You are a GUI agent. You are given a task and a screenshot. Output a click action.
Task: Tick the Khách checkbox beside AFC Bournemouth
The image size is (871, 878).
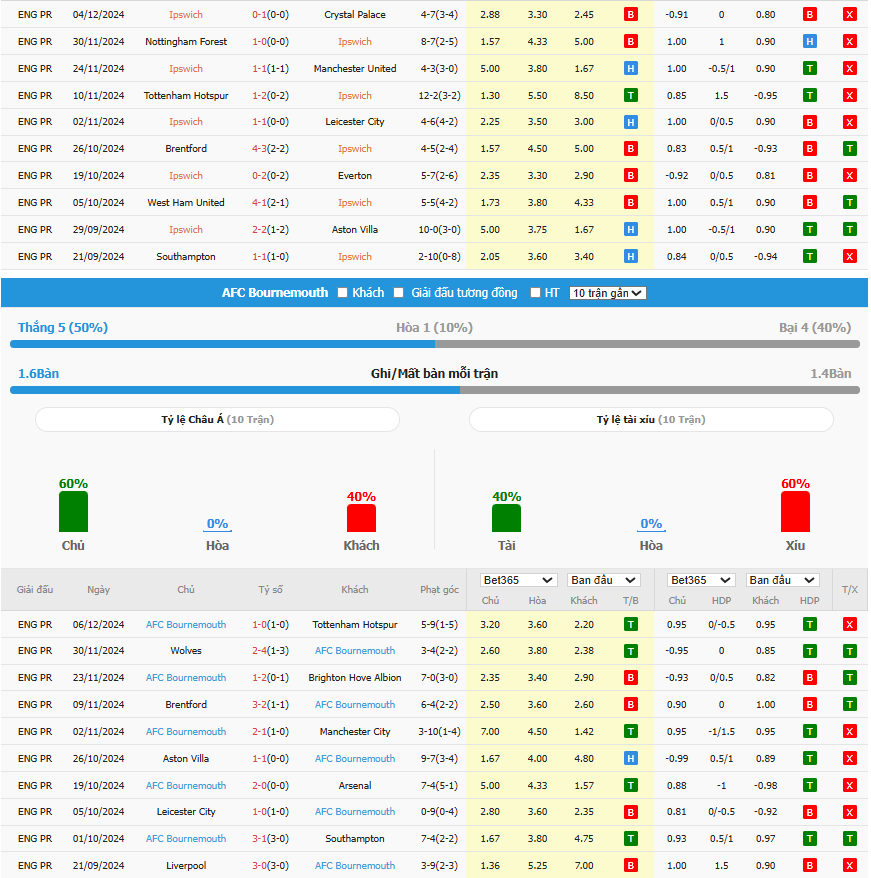pyautogui.click(x=343, y=293)
